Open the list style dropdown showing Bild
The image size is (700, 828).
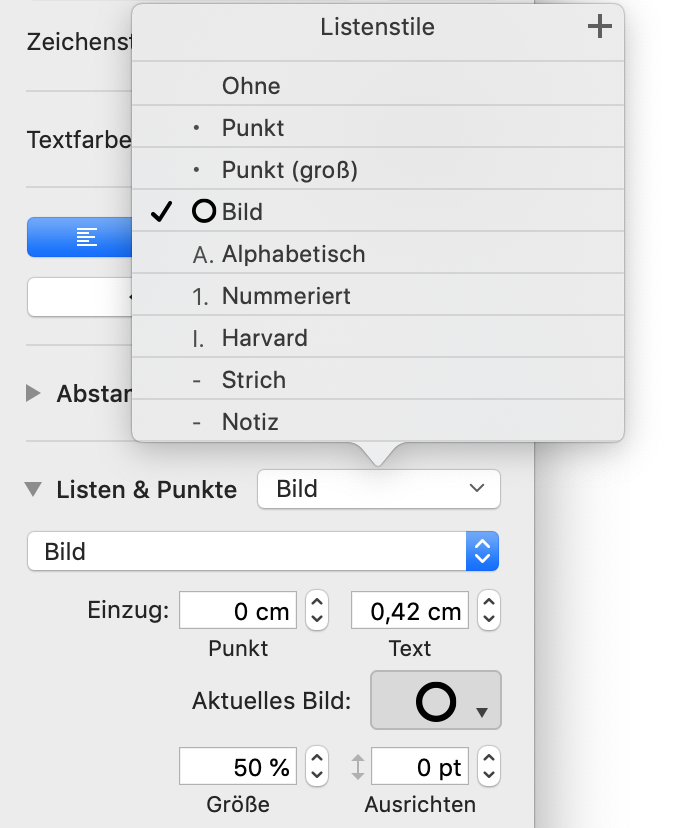click(x=379, y=489)
